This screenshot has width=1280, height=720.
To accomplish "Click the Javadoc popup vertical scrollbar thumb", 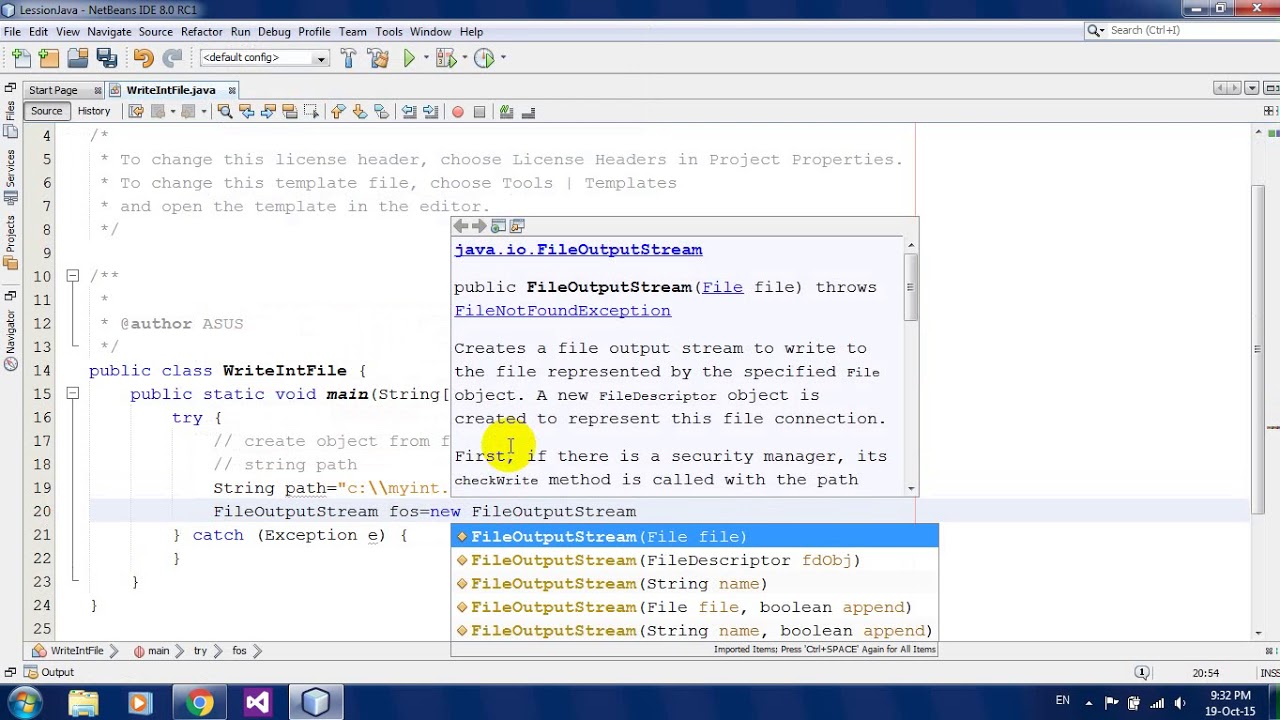I will click(x=910, y=287).
